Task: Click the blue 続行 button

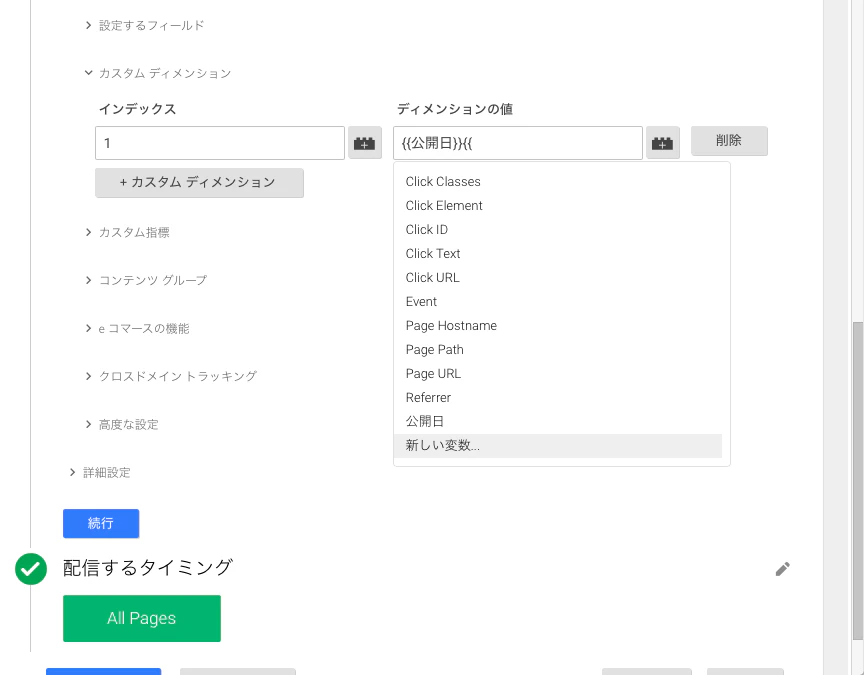Action: point(101,523)
